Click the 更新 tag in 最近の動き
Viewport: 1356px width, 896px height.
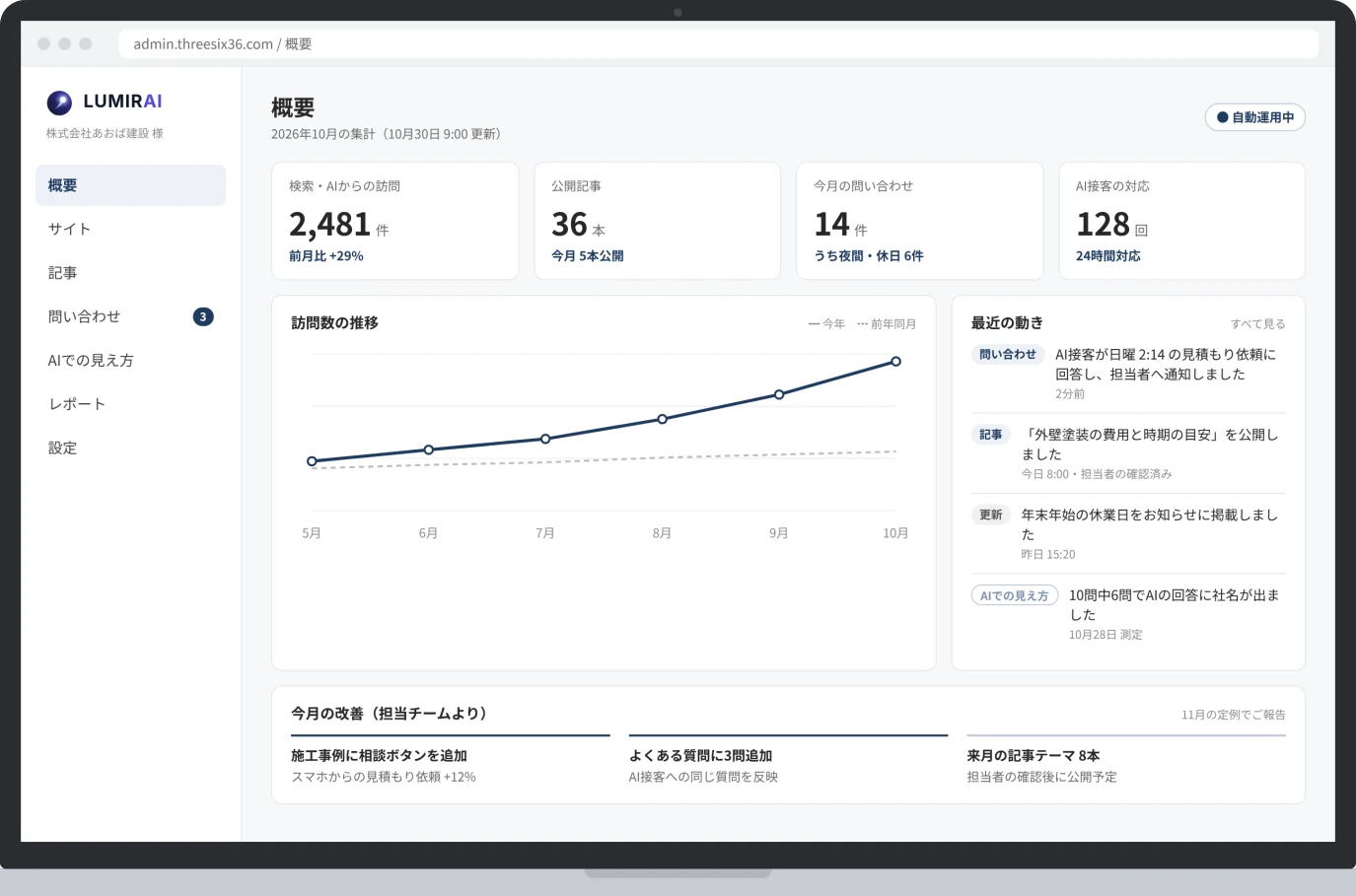point(990,515)
